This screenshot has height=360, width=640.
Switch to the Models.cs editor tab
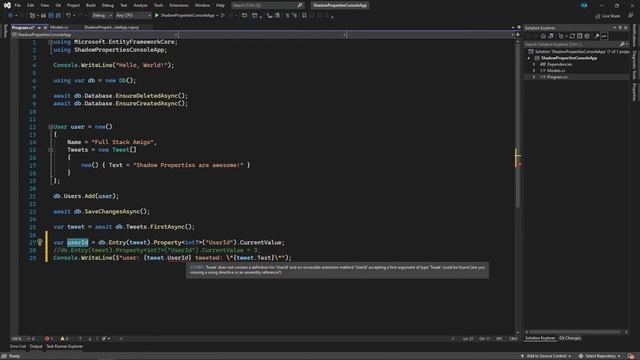pos(59,27)
